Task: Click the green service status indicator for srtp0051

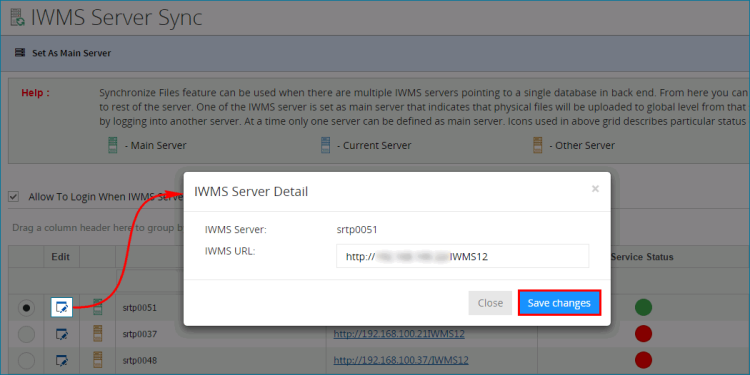Action: pos(643,307)
